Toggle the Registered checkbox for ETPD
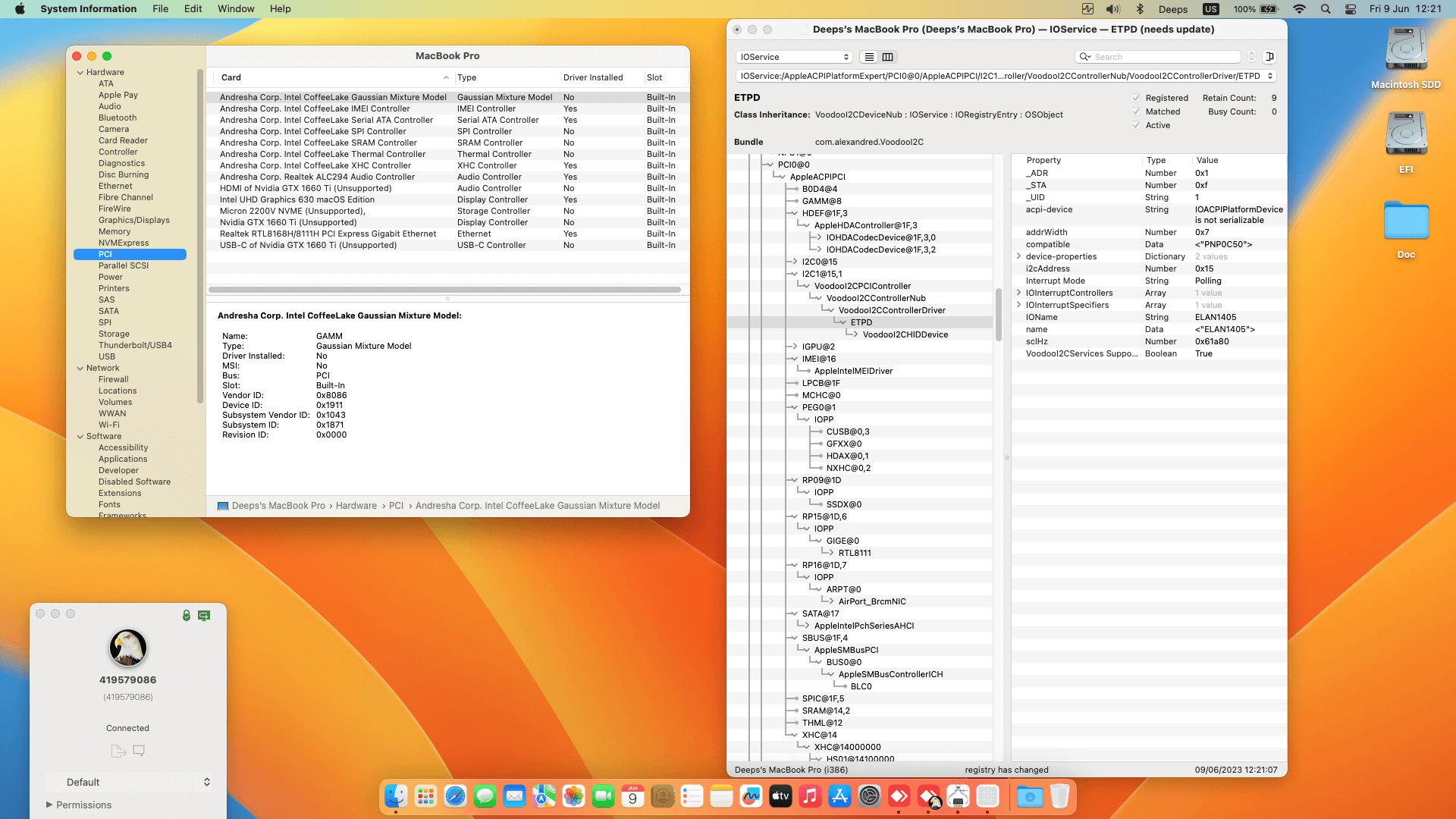Screen dimensions: 1456x819 1136,98
